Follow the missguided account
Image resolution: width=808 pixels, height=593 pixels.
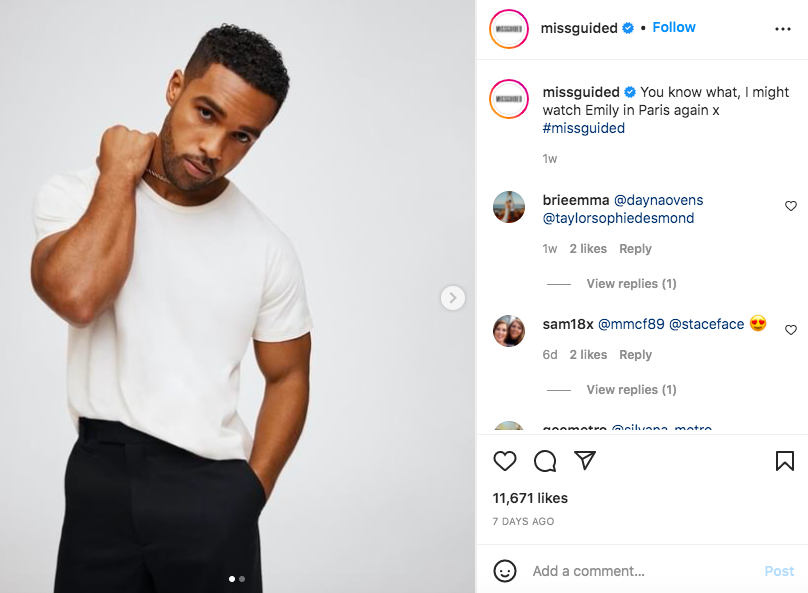point(674,28)
